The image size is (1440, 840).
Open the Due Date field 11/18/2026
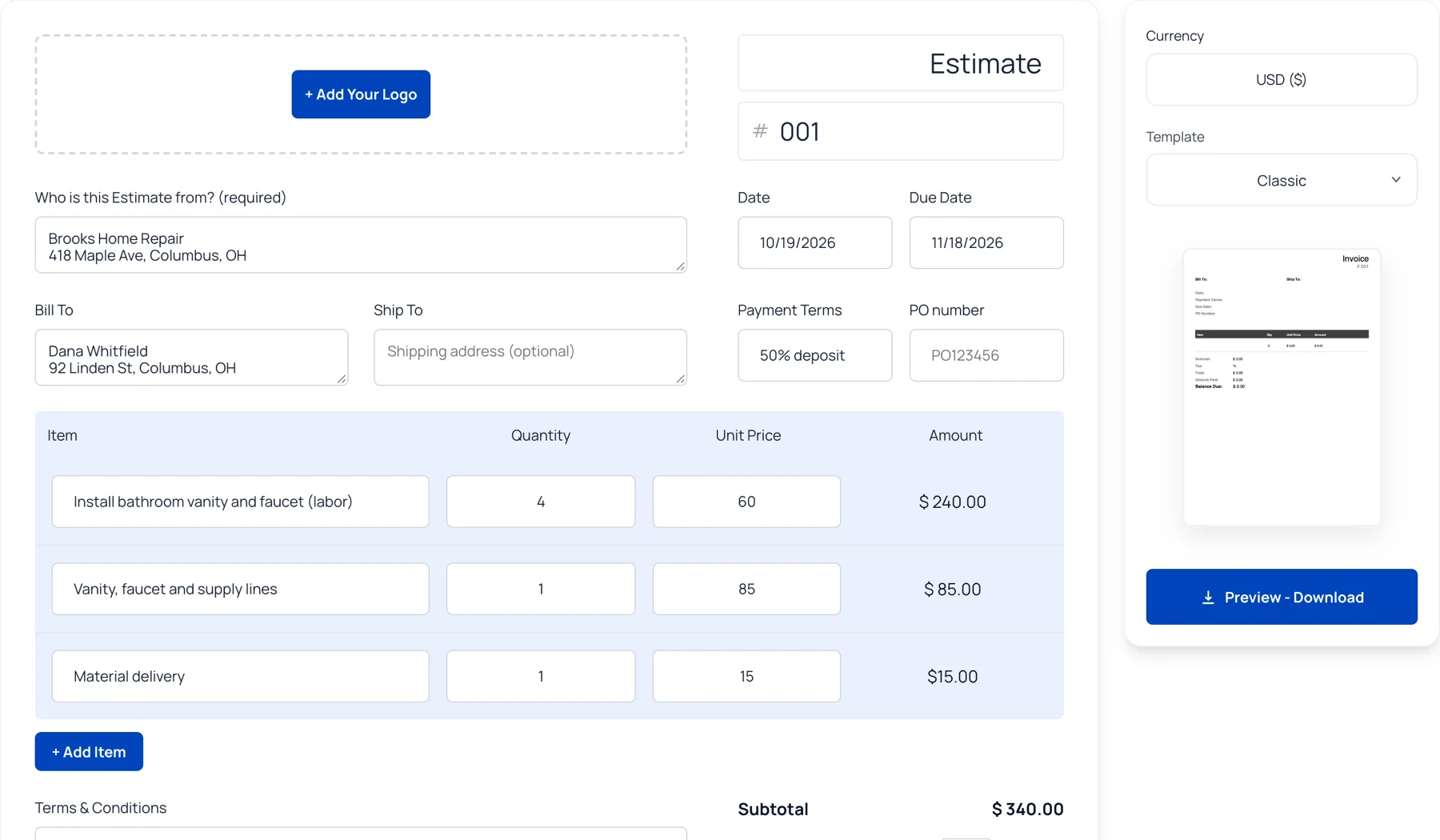point(986,242)
